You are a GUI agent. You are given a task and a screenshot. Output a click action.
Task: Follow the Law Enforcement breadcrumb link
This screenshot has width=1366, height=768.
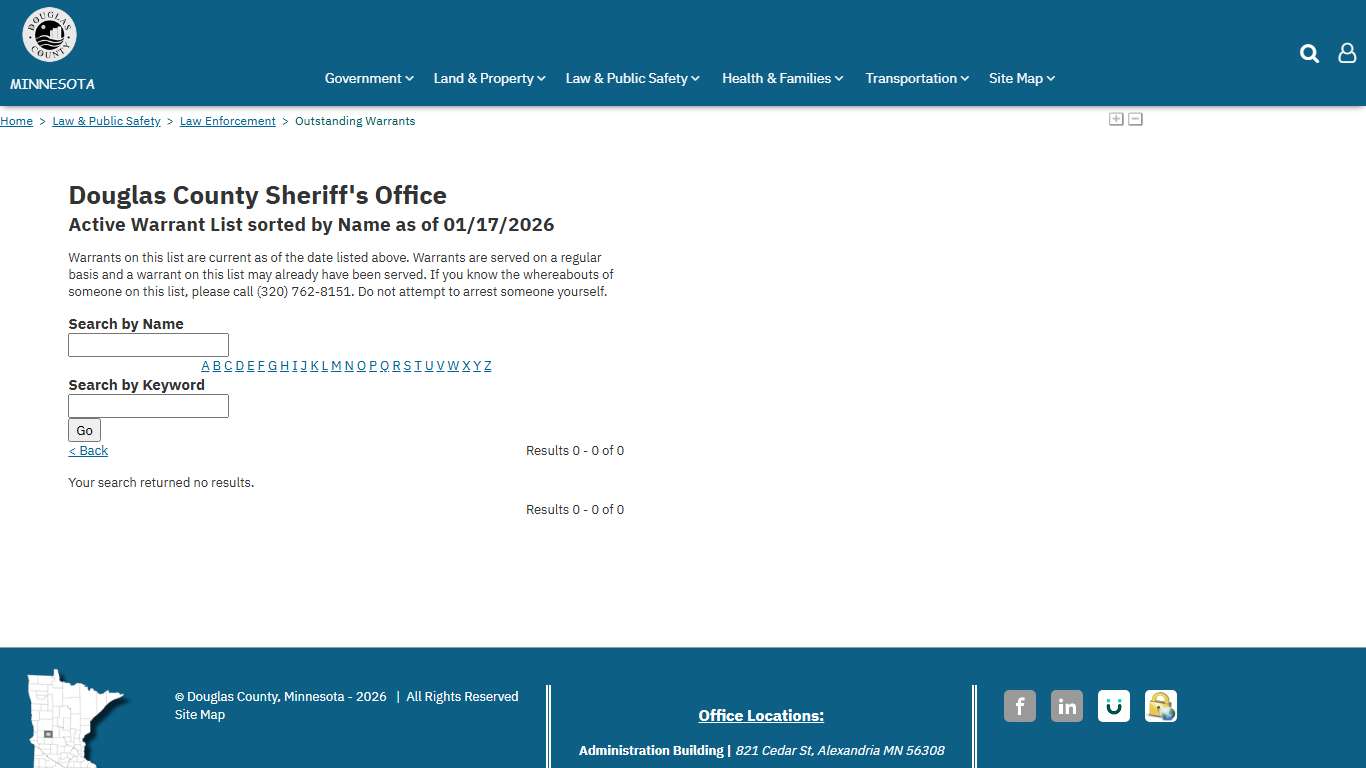pyautogui.click(x=227, y=121)
